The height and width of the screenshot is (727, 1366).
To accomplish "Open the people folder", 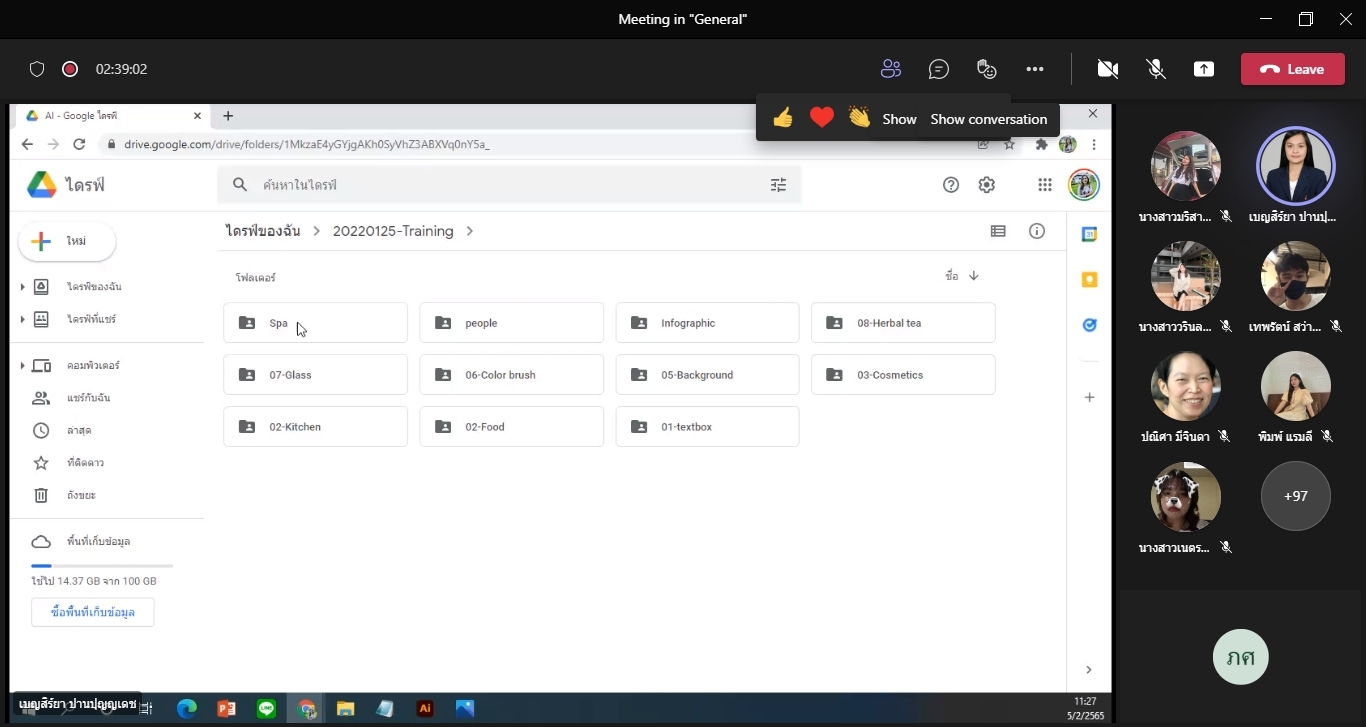I will 511,323.
